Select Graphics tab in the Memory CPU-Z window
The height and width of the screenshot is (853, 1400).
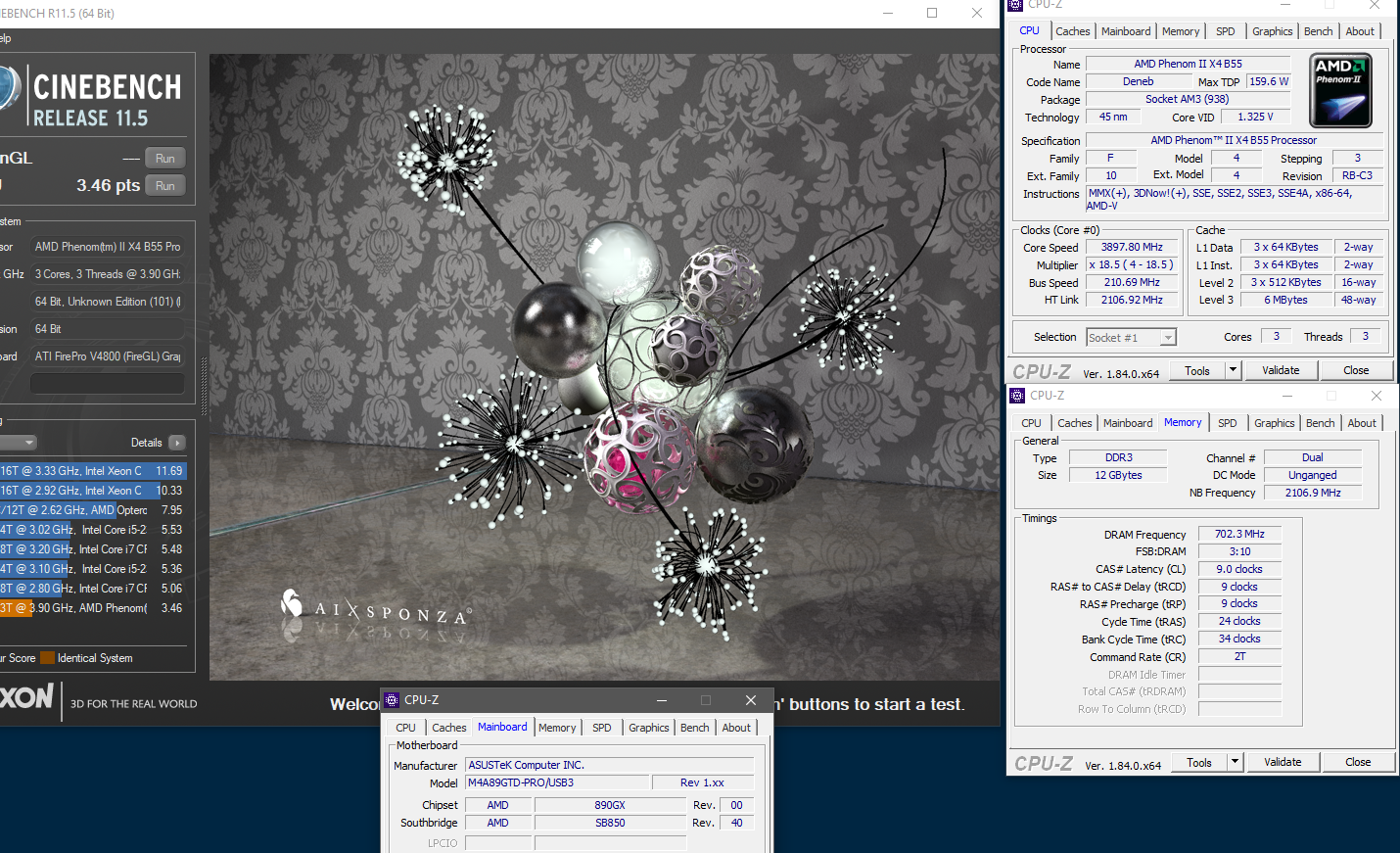click(x=1274, y=423)
